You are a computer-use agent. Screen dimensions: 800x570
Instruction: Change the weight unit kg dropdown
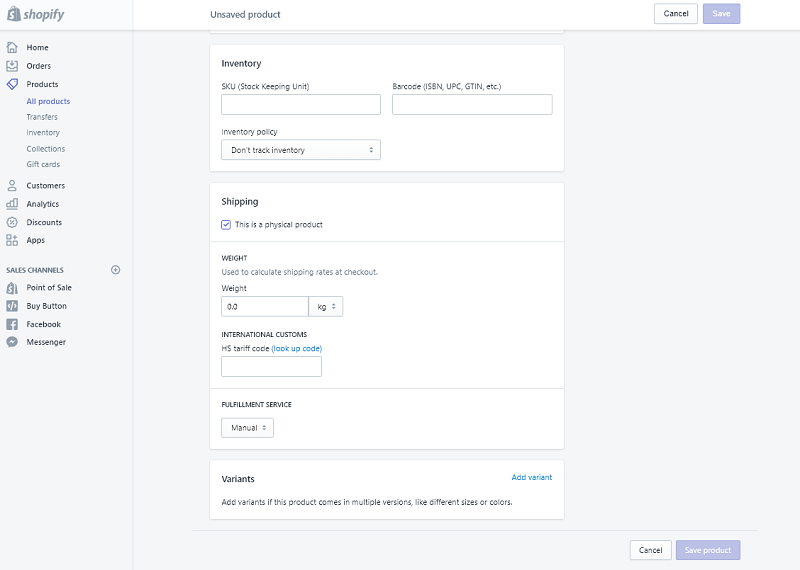(326, 307)
